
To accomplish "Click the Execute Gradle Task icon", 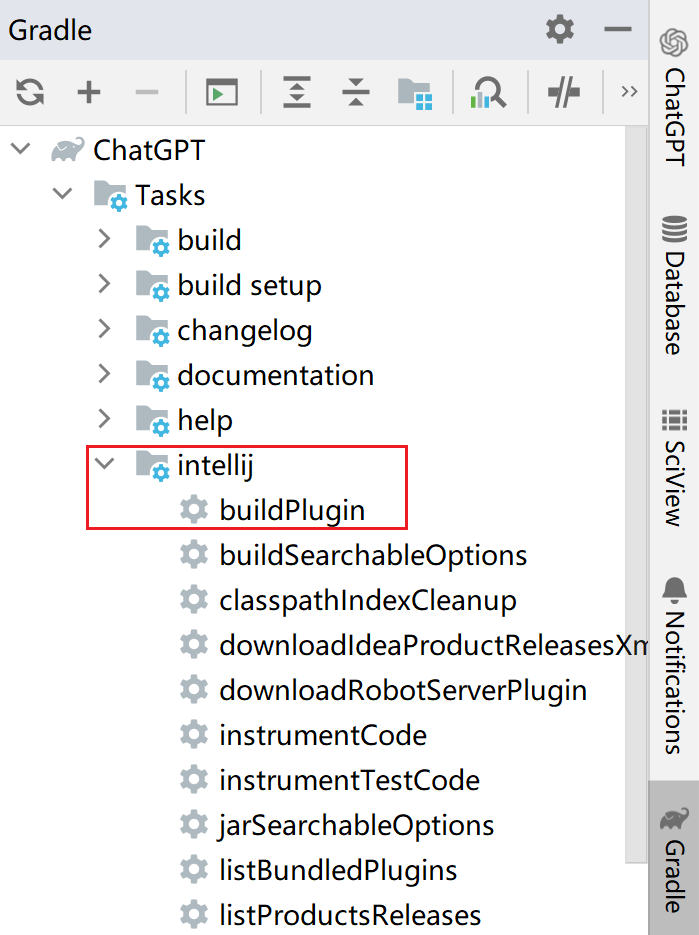I will point(222,92).
